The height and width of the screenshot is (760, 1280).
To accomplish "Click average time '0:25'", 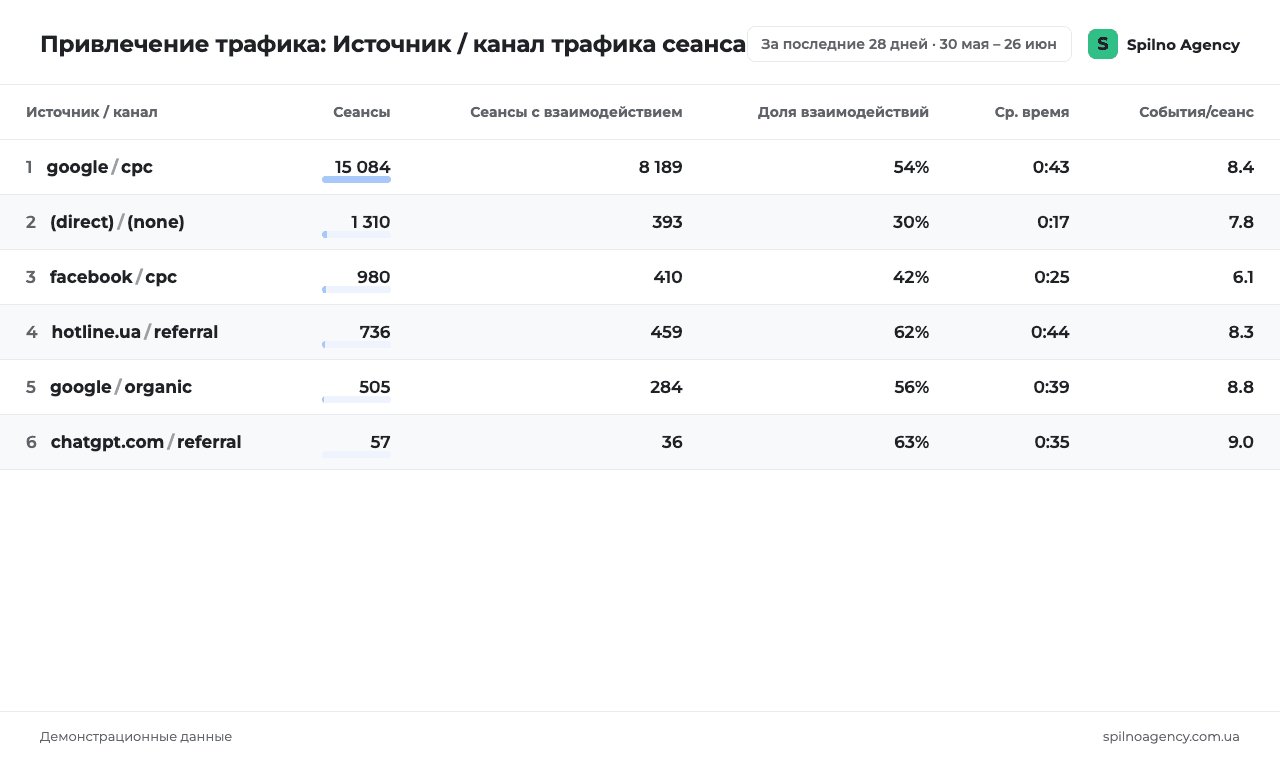I will click(1052, 277).
